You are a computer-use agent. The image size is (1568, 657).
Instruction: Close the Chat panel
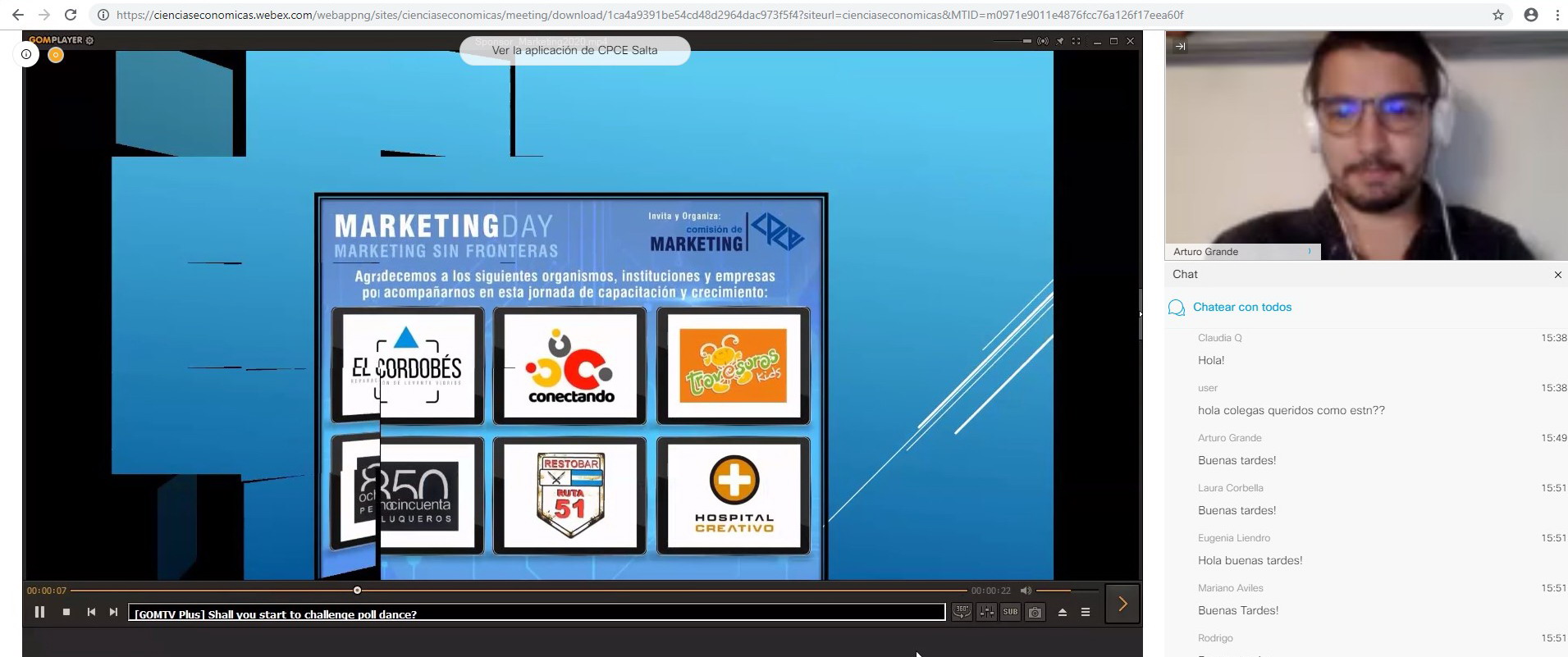click(x=1557, y=275)
